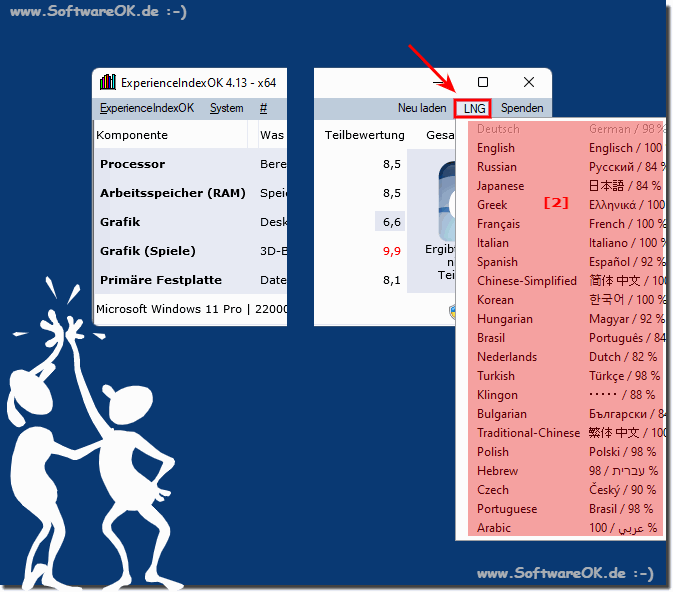This screenshot has width=673, height=592.
Task: Select Deutsch language entry
Action: (x=567, y=129)
